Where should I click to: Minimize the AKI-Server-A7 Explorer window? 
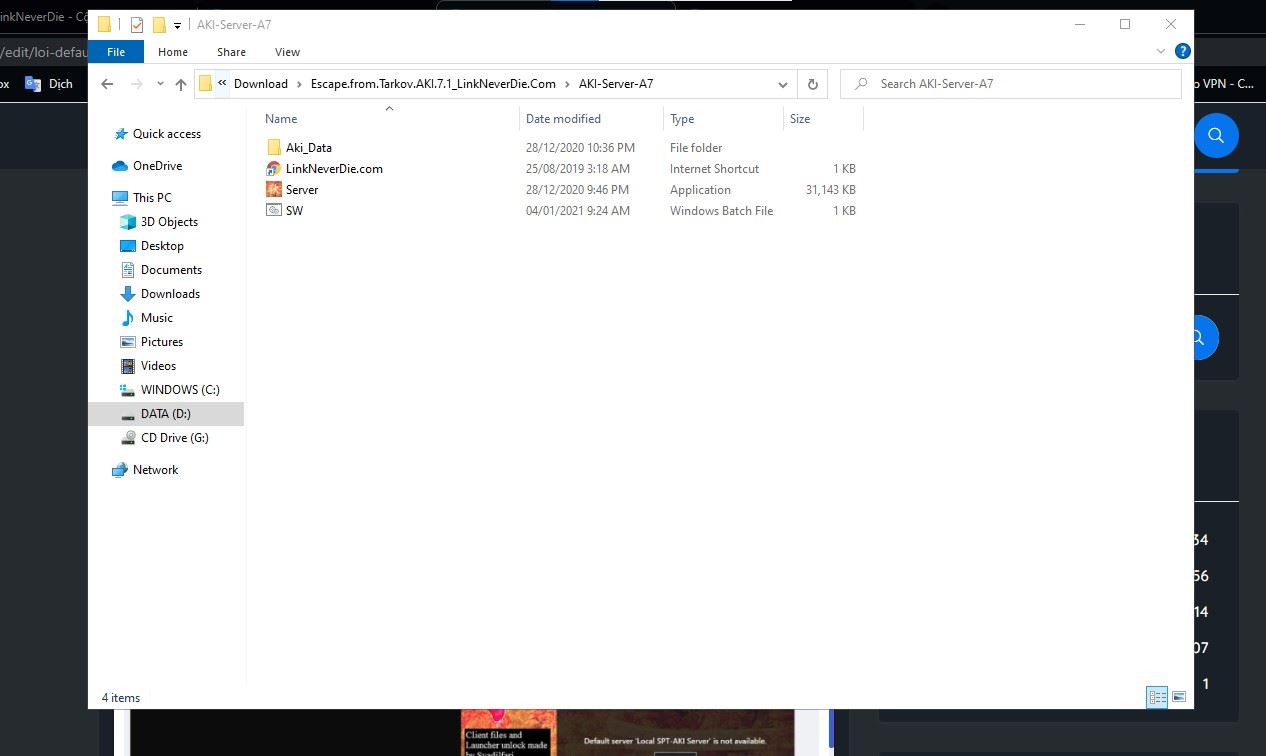coord(1080,24)
